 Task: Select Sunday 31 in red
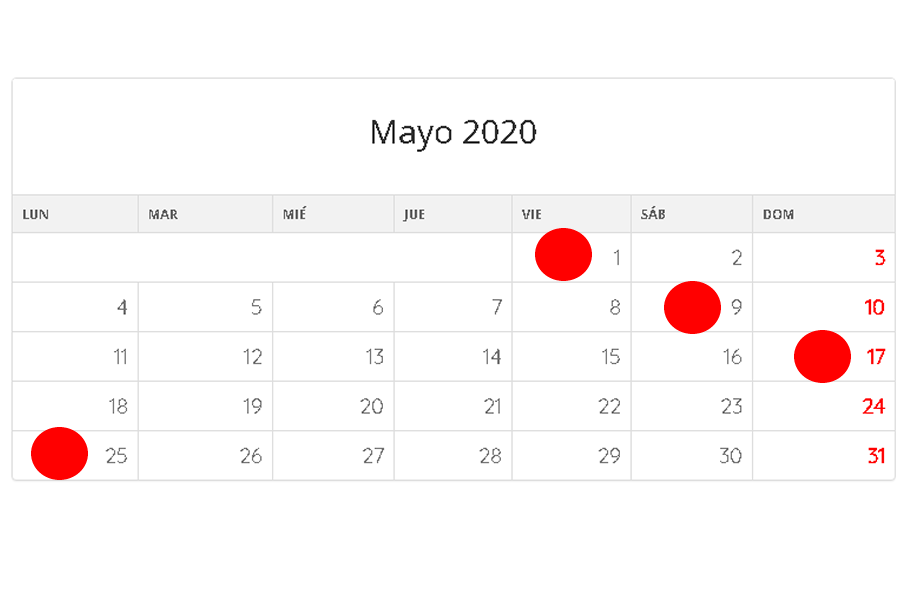pos(824,456)
